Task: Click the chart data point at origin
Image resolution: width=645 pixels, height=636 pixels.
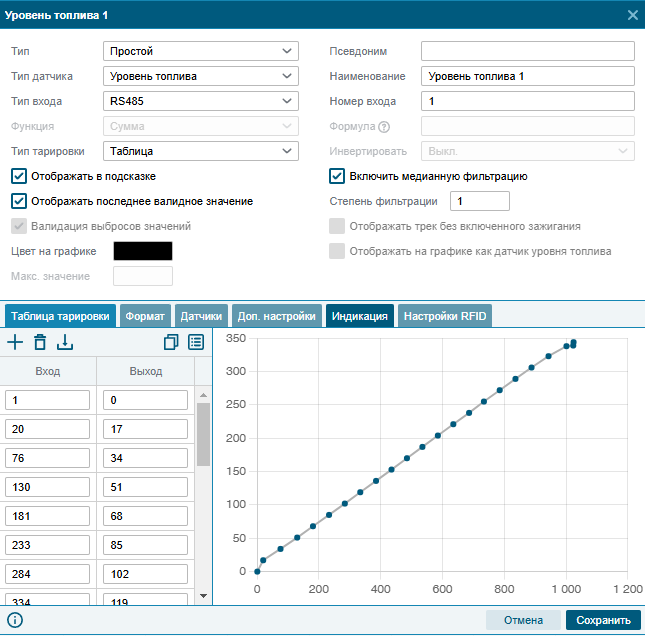Action: pyautogui.click(x=258, y=571)
